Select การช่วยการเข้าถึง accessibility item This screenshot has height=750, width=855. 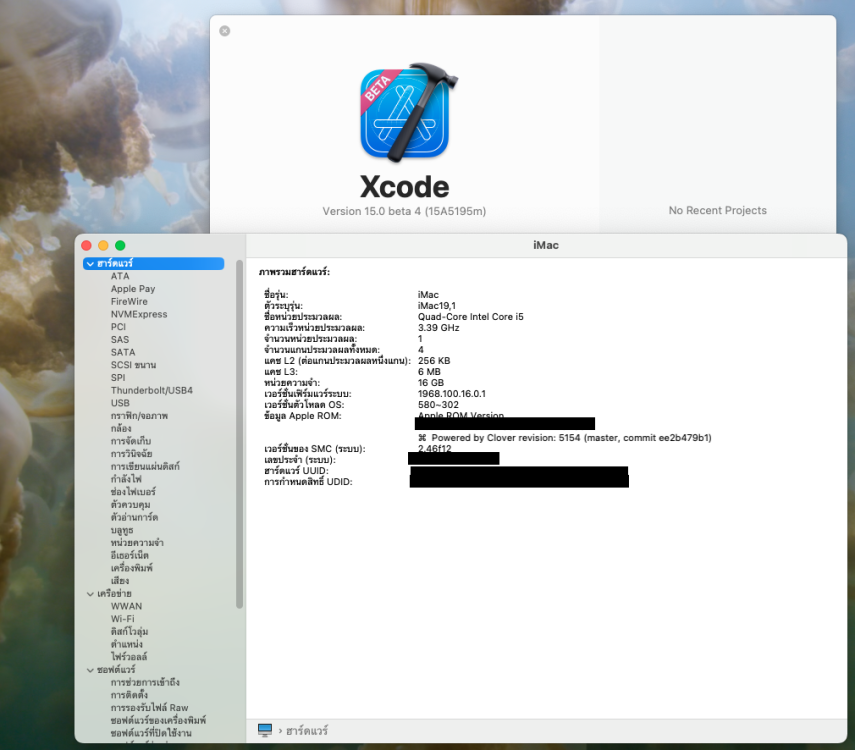coord(145,682)
